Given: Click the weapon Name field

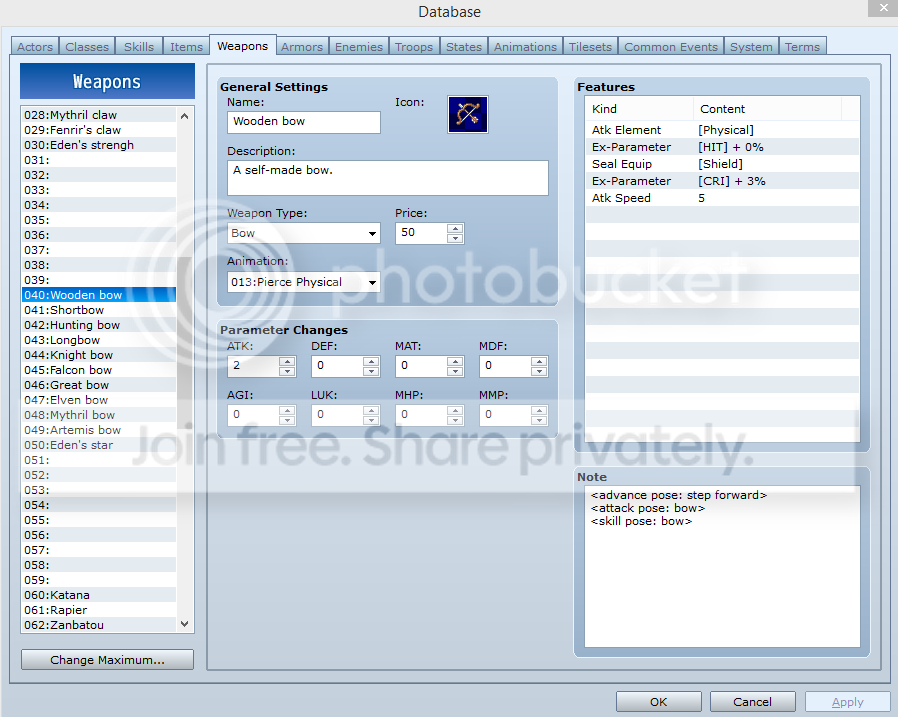Looking at the screenshot, I should tap(304, 122).
